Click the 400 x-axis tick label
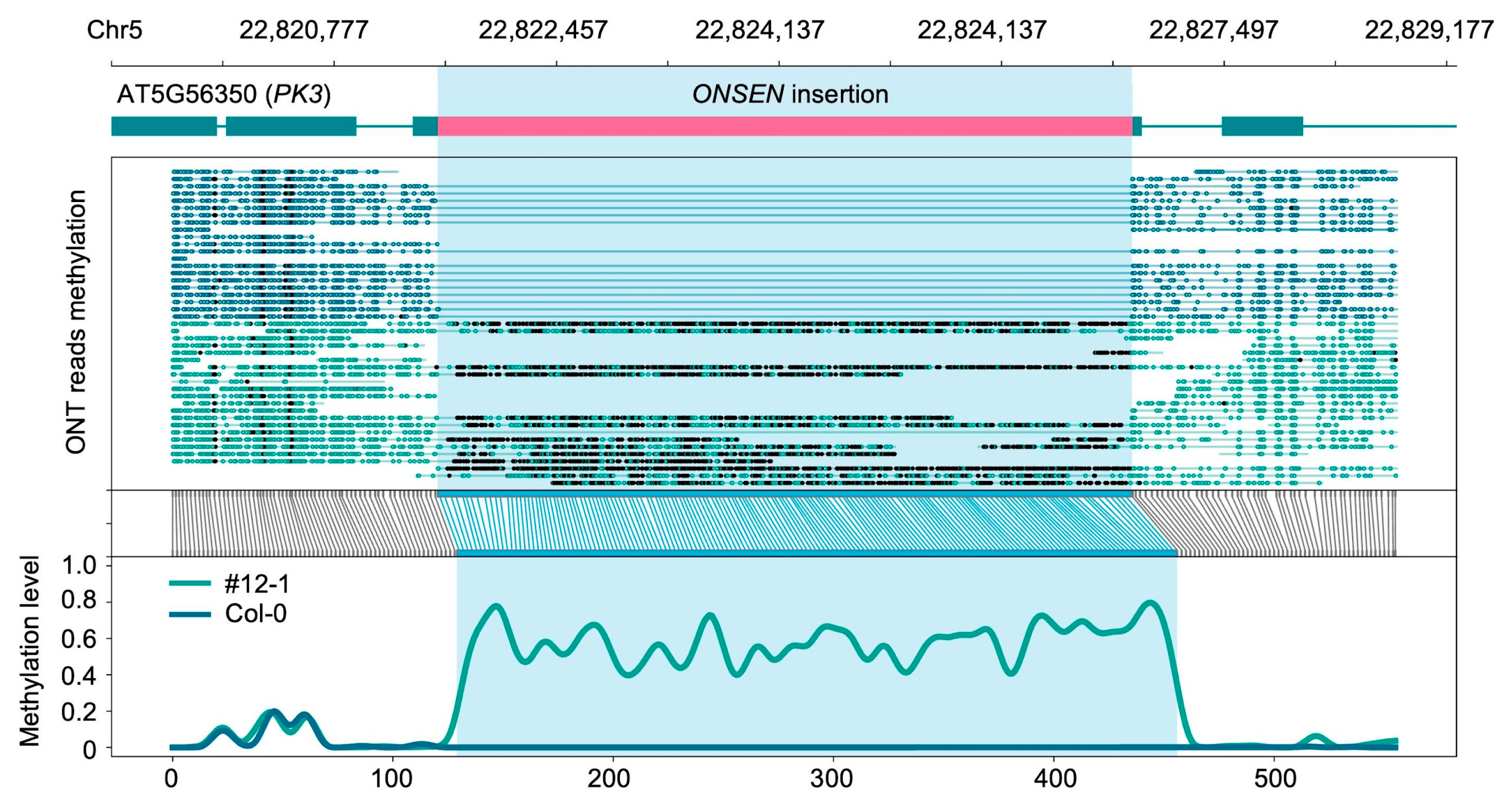This screenshot has height=804, width=1512. click(x=1055, y=779)
